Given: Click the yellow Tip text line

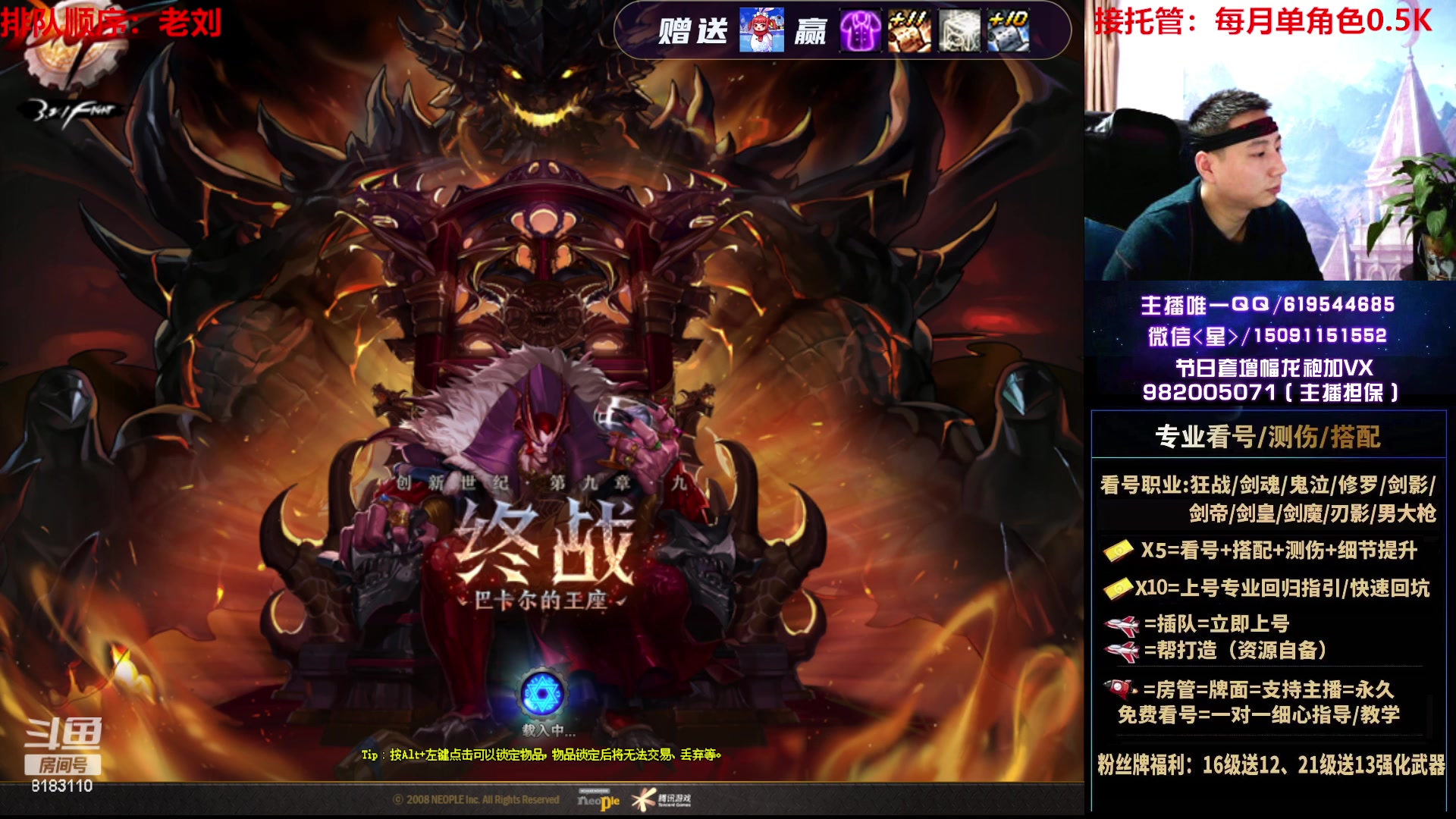Looking at the screenshot, I should tap(541, 755).
